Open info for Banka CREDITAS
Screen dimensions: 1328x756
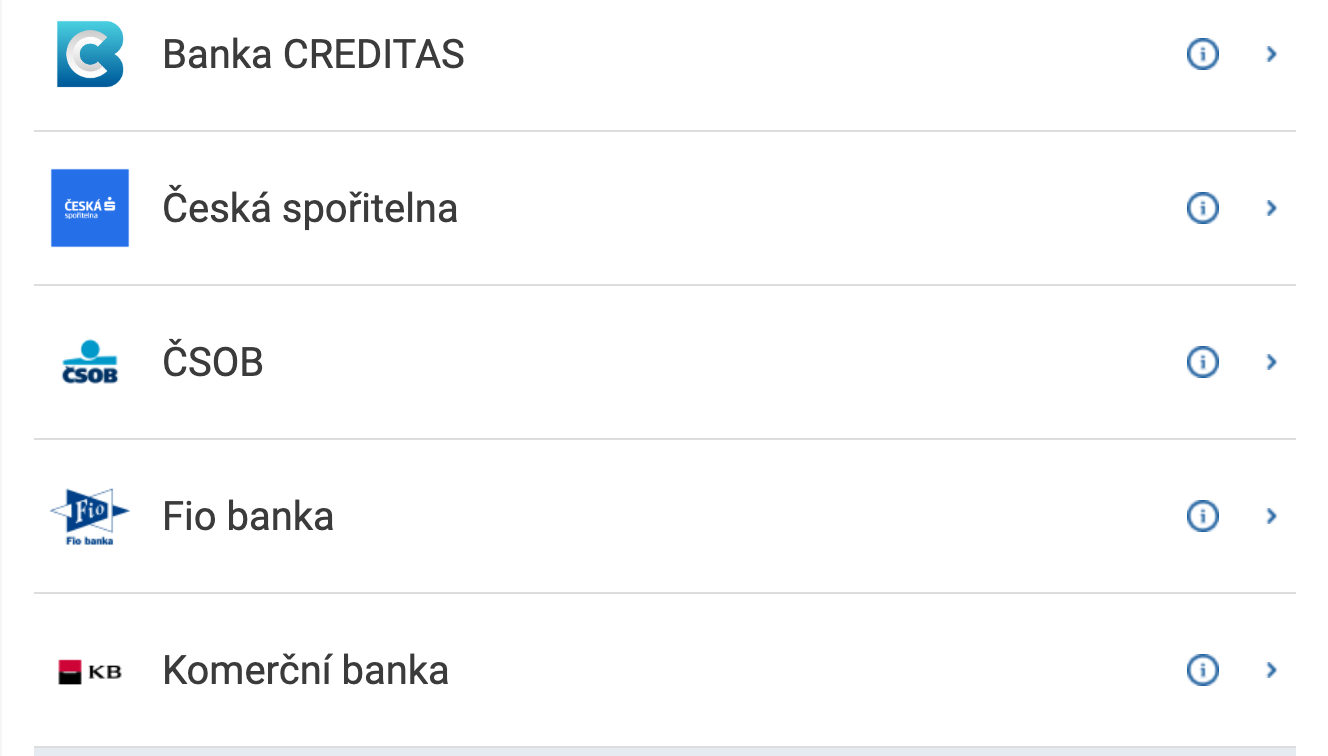click(x=1202, y=54)
